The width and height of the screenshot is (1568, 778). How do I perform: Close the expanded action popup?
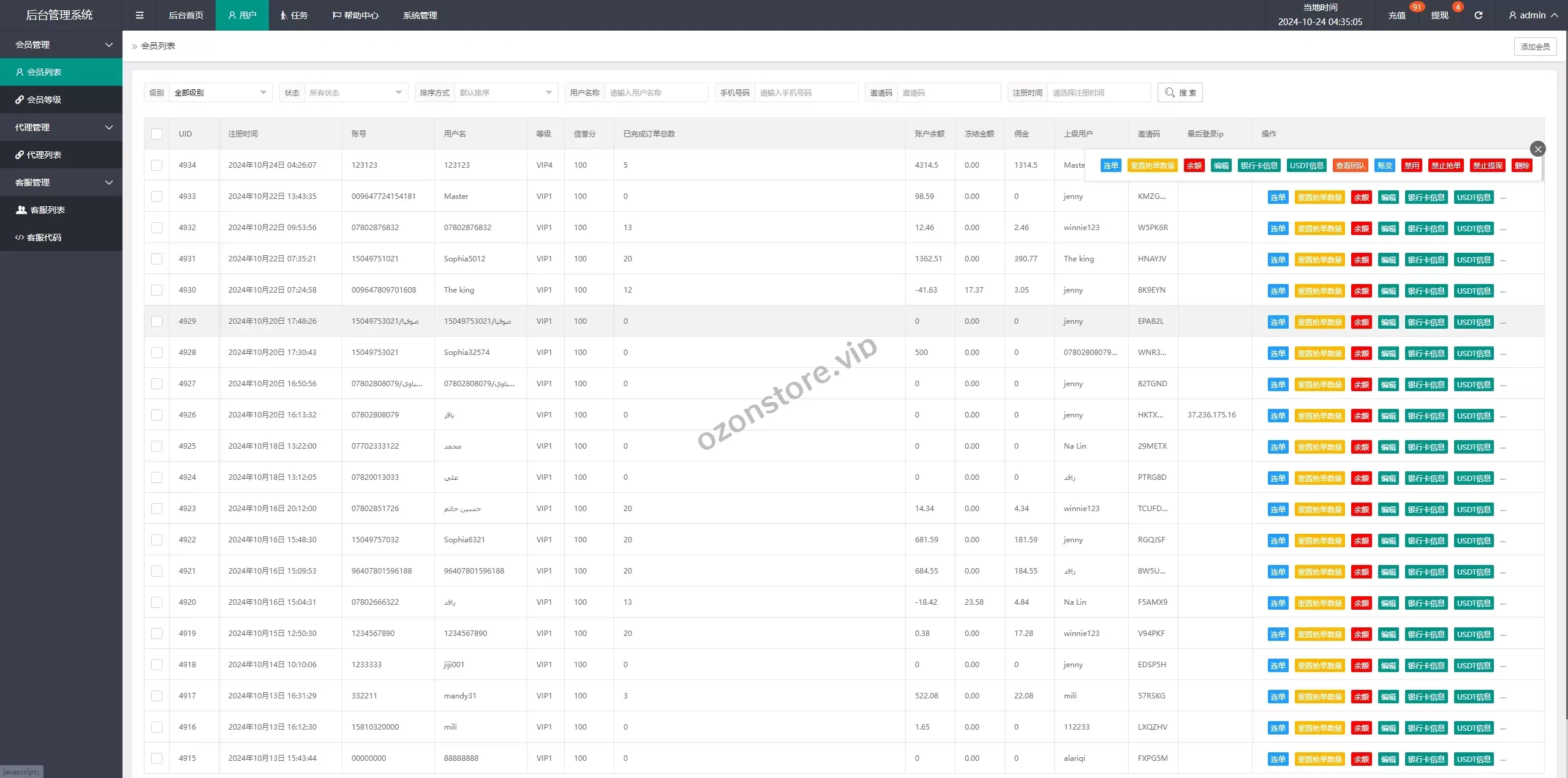pyautogui.click(x=1537, y=149)
